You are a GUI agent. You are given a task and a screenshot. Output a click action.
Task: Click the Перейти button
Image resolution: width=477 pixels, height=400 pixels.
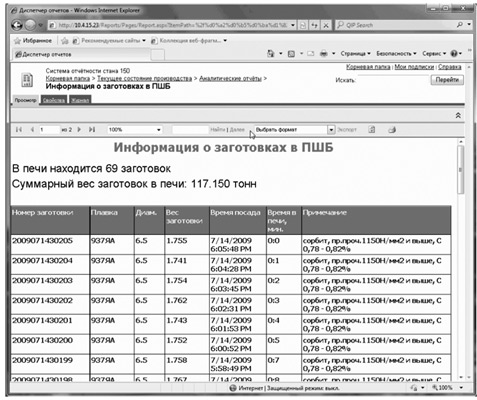[447, 80]
